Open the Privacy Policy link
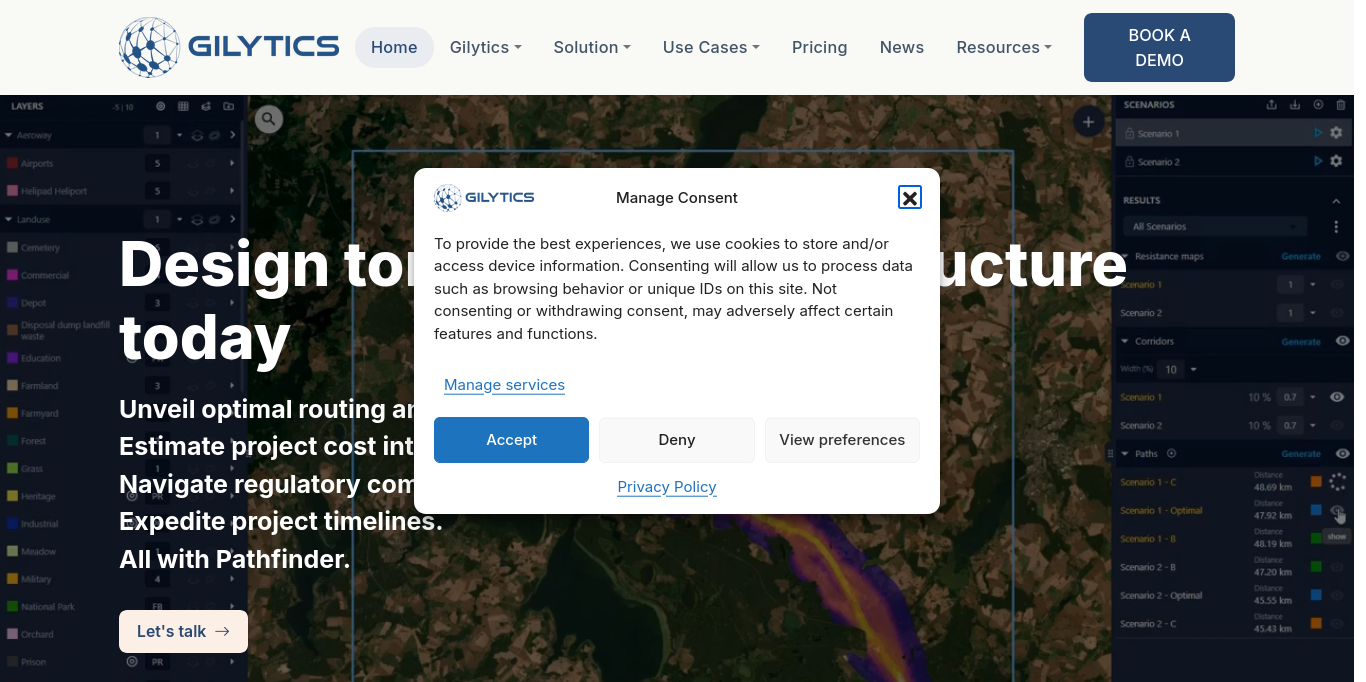Screen dimensions: 1366x682 [667, 487]
